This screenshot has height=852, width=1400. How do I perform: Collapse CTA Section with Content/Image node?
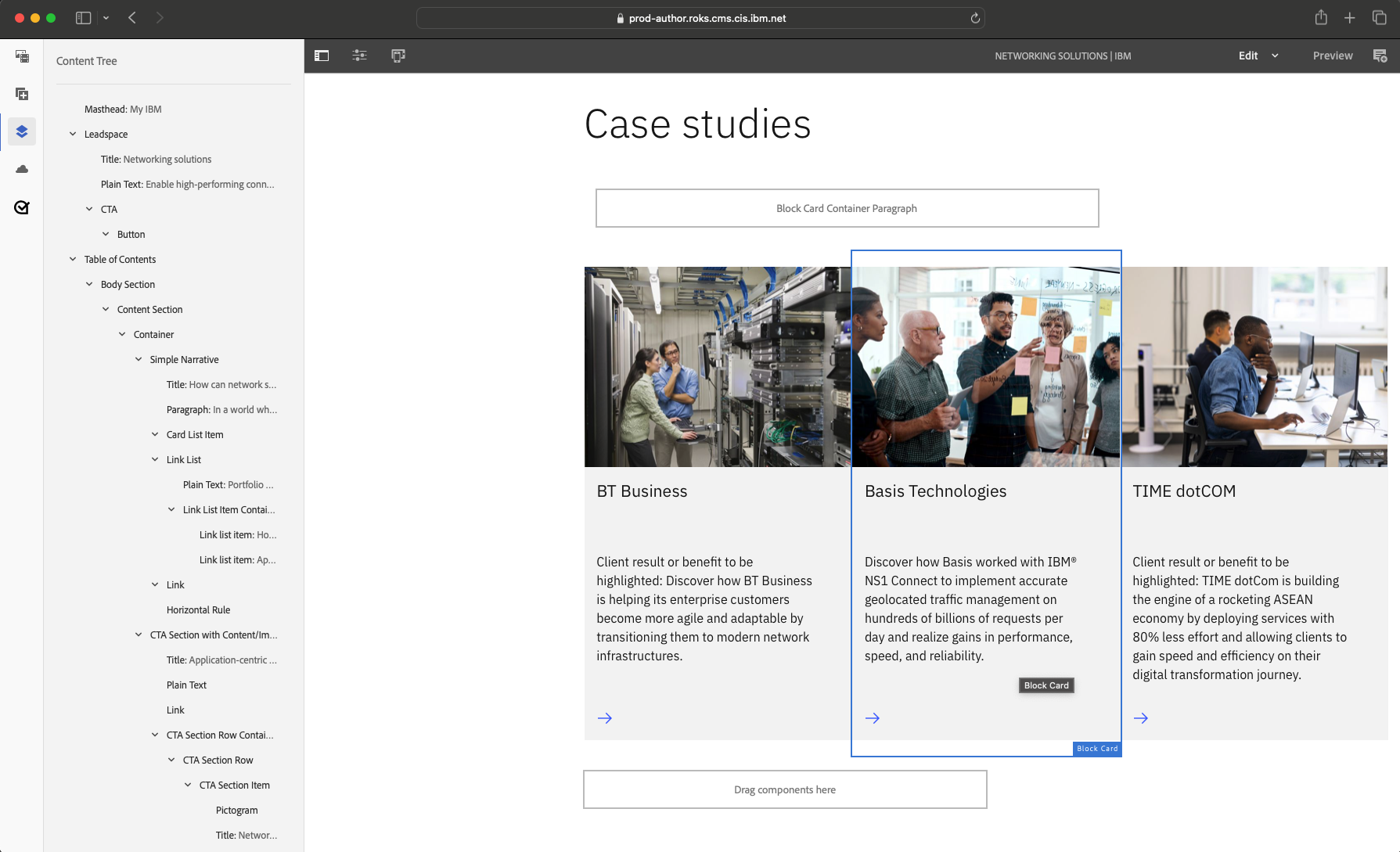(139, 635)
